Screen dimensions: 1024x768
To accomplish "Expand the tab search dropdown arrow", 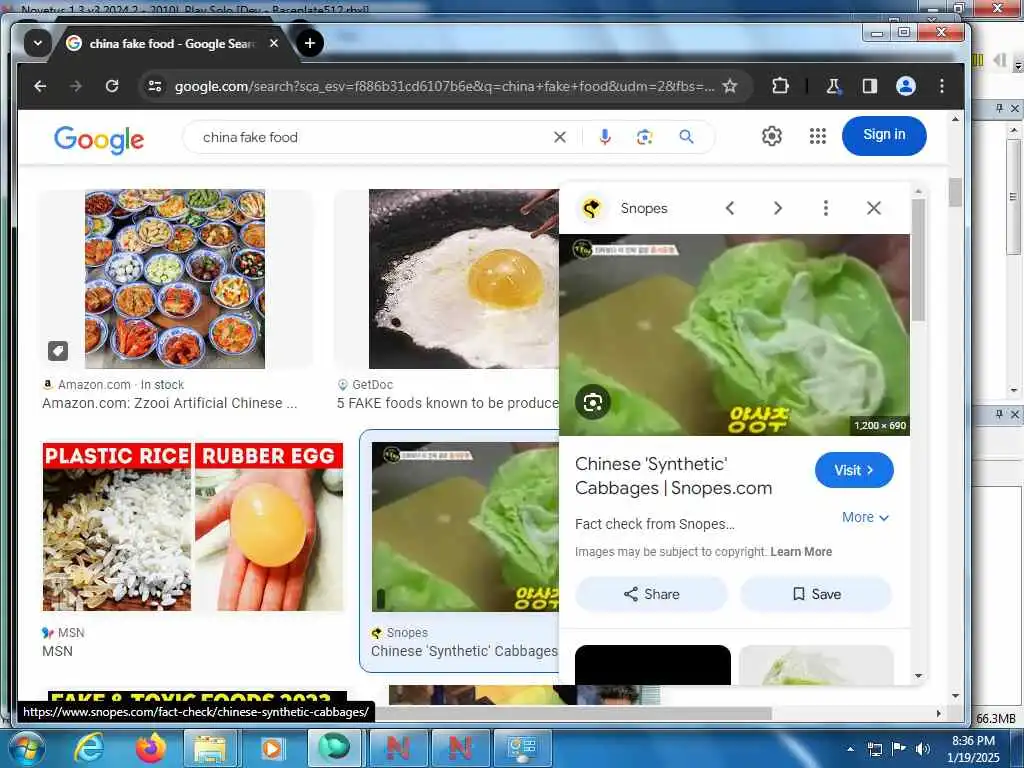I will [38, 43].
